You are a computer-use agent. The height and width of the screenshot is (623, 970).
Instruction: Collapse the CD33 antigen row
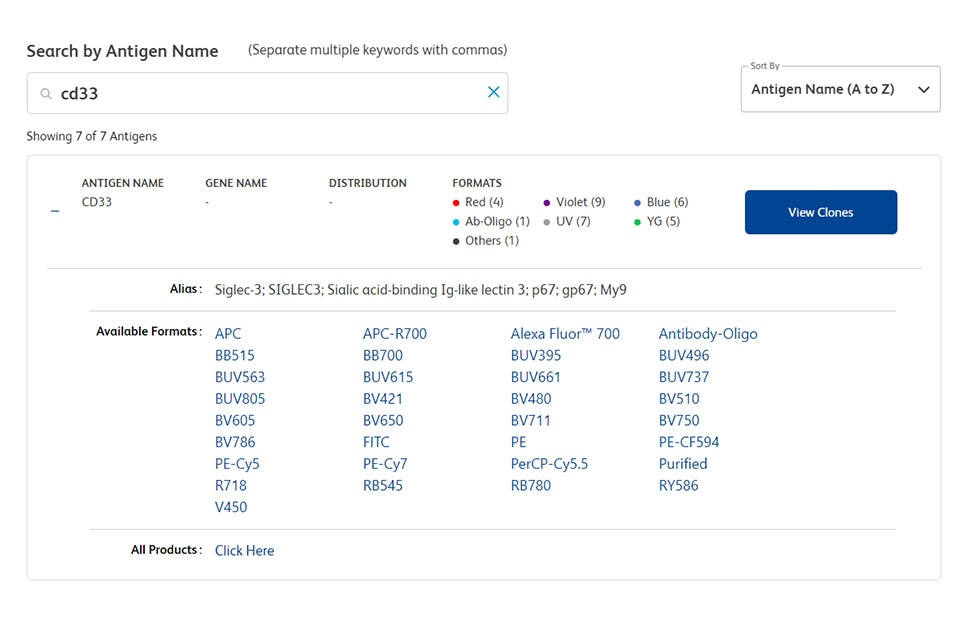55,212
